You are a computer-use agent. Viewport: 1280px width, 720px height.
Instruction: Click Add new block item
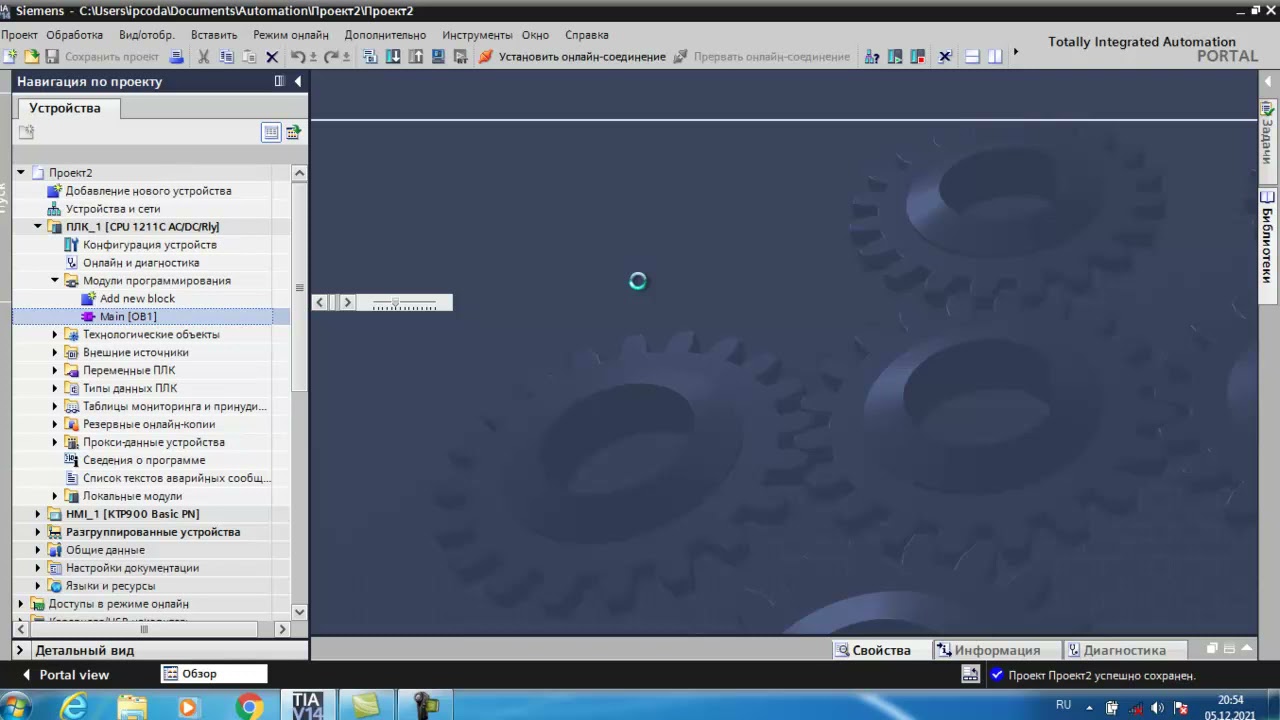tap(137, 299)
